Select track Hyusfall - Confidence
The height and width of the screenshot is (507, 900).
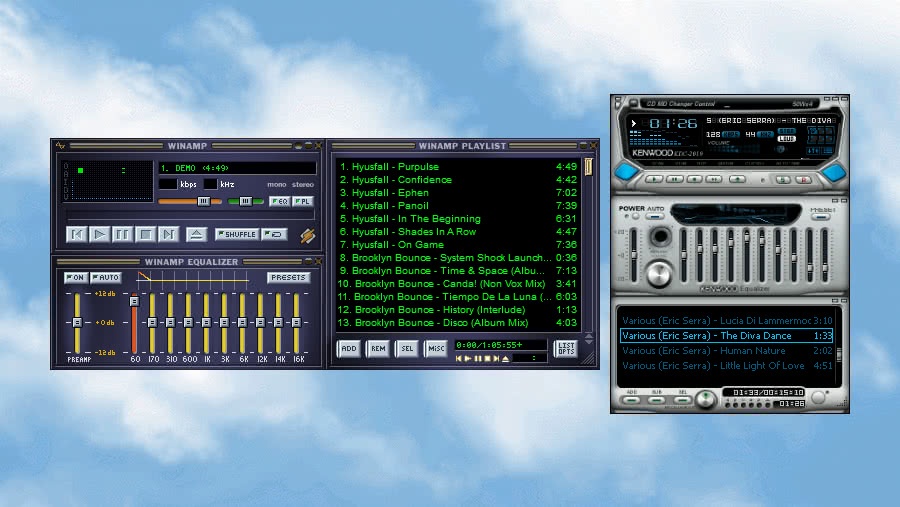tap(457, 180)
